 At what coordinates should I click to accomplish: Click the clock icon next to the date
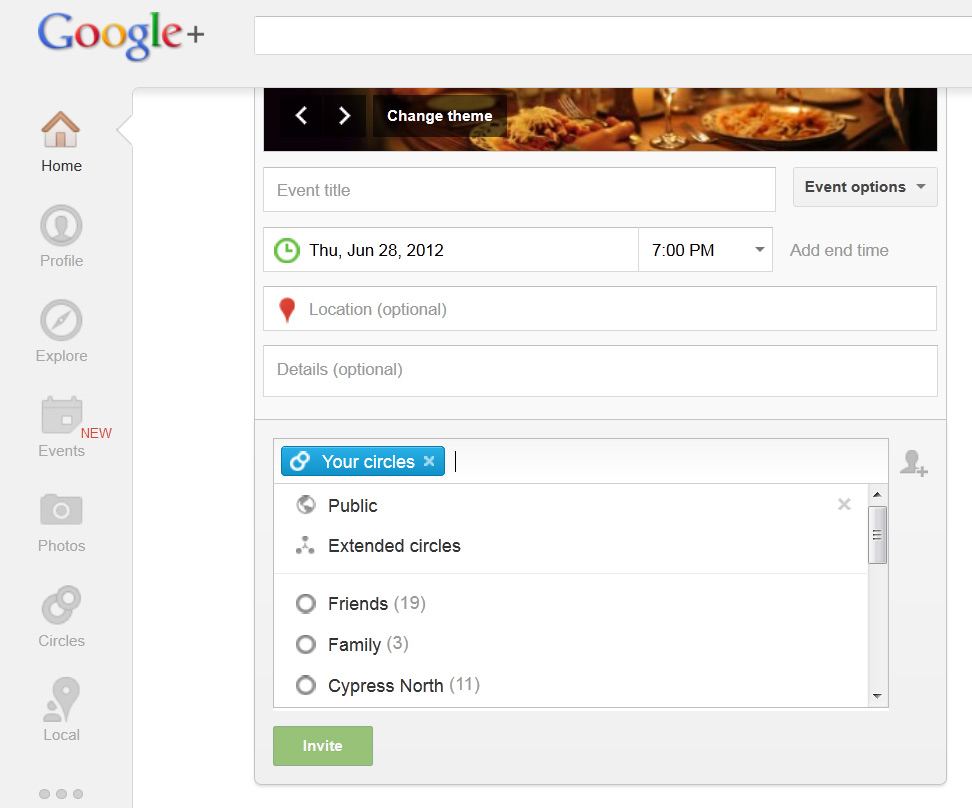287,250
